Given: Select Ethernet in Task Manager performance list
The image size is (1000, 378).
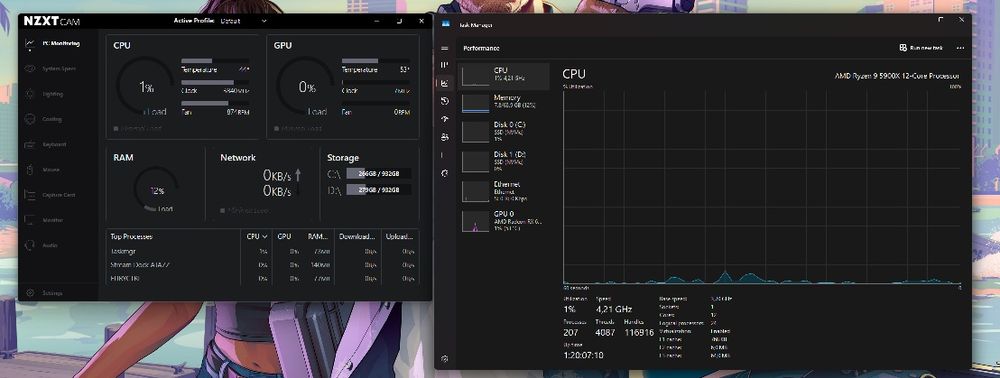Looking at the screenshot, I should click(504, 191).
